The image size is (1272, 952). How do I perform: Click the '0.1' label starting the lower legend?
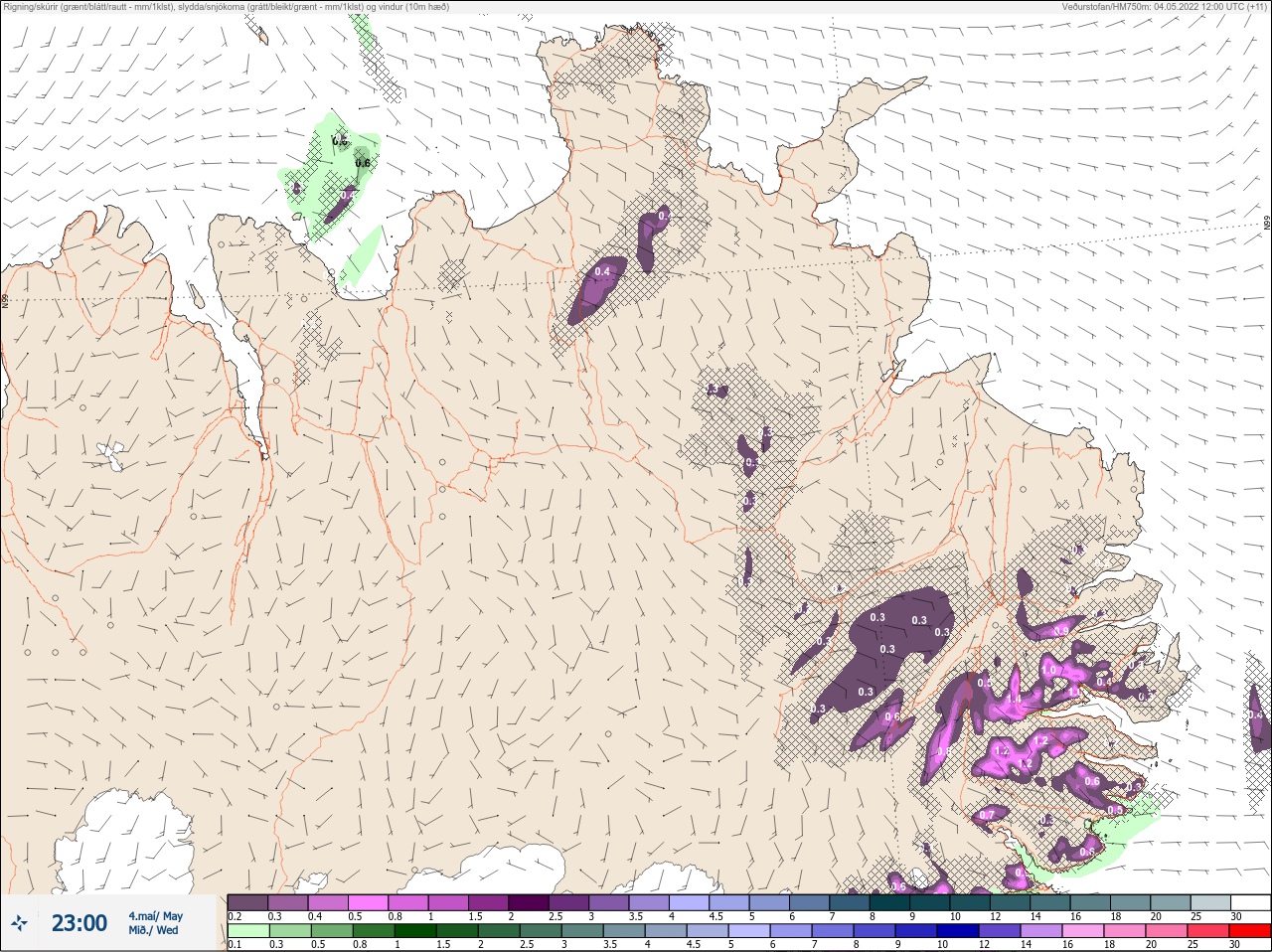click(235, 944)
